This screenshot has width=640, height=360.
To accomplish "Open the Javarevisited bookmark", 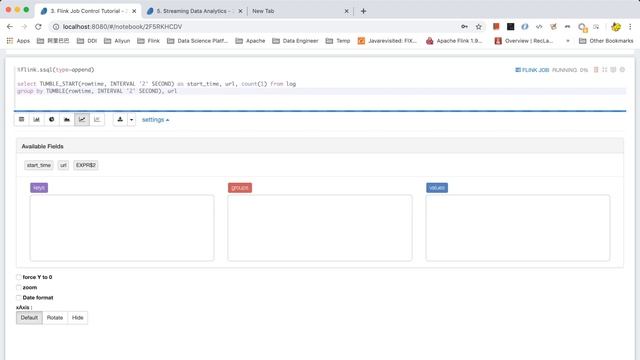I will click(387, 41).
